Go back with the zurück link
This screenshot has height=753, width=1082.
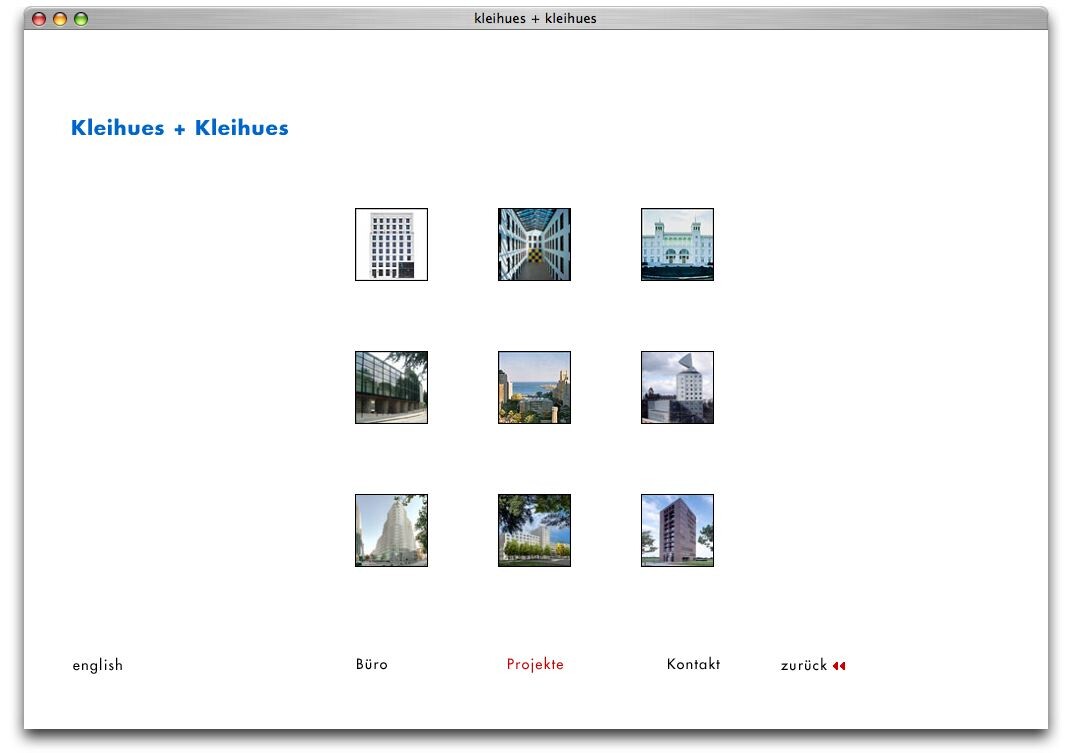803,665
